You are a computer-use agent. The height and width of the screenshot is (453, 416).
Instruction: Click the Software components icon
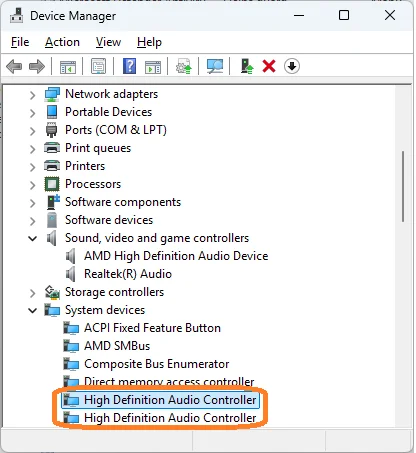53,202
